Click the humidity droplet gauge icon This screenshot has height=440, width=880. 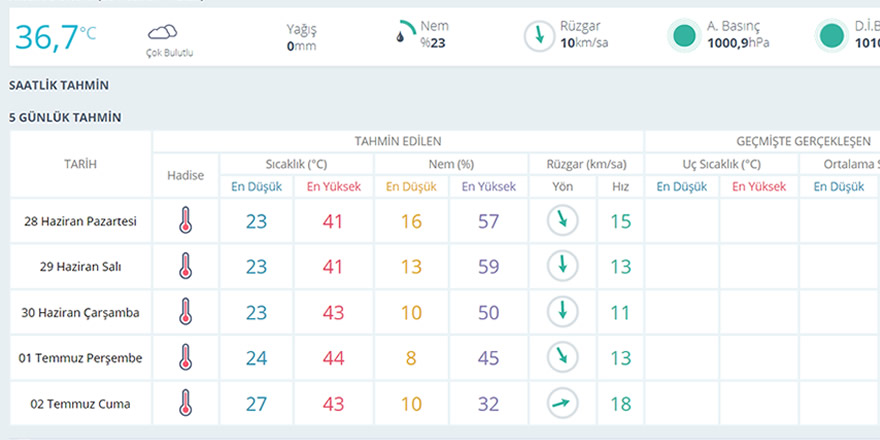pos(403,33)
